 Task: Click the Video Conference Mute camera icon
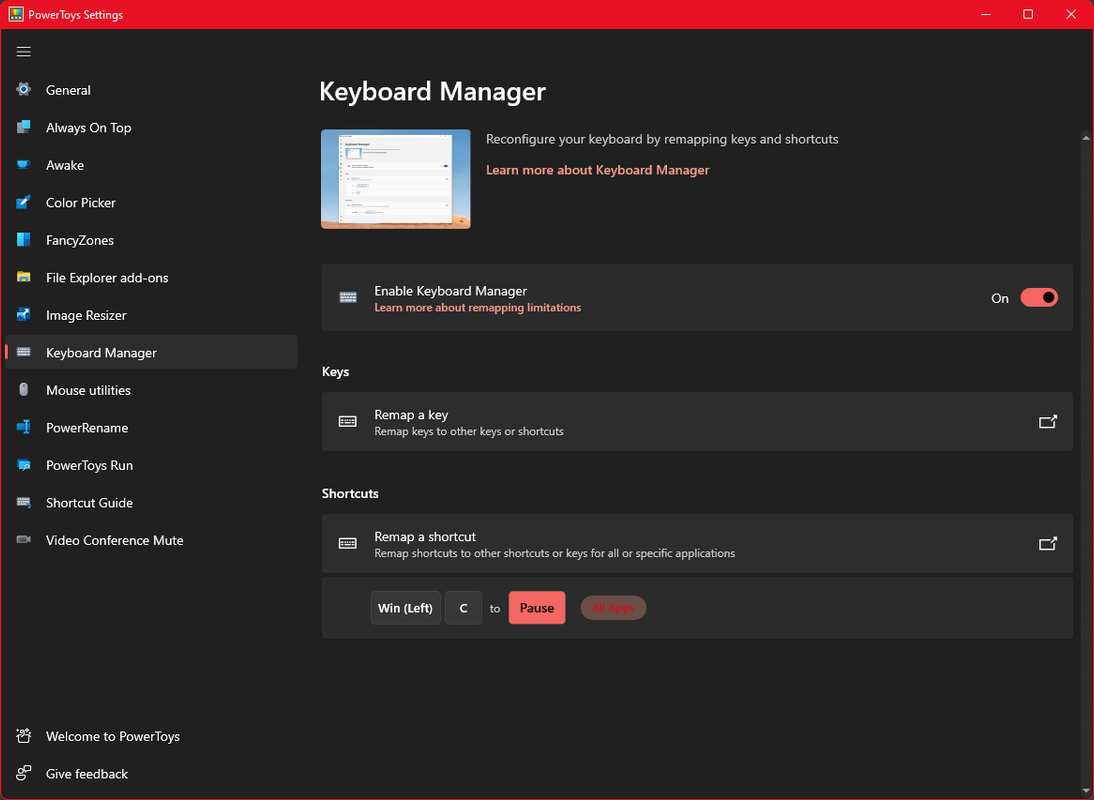click(24, 540)
